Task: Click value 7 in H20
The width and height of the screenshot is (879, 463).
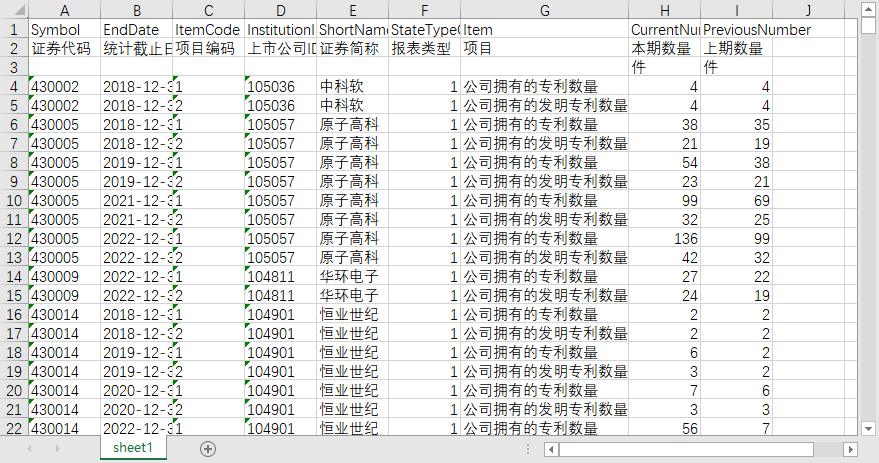Action: (664, 391)
